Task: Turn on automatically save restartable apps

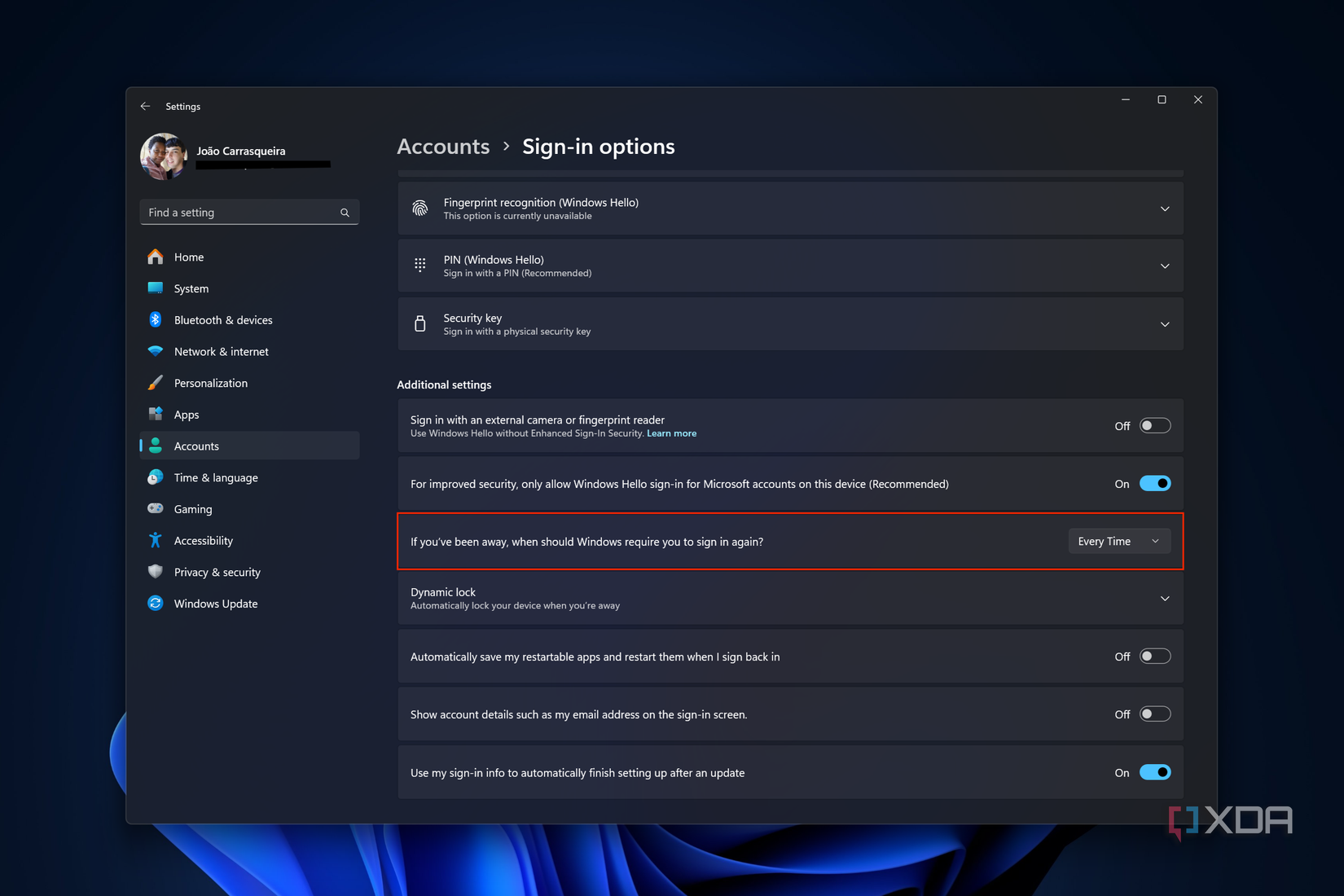Action: [x=1154, y=656]
